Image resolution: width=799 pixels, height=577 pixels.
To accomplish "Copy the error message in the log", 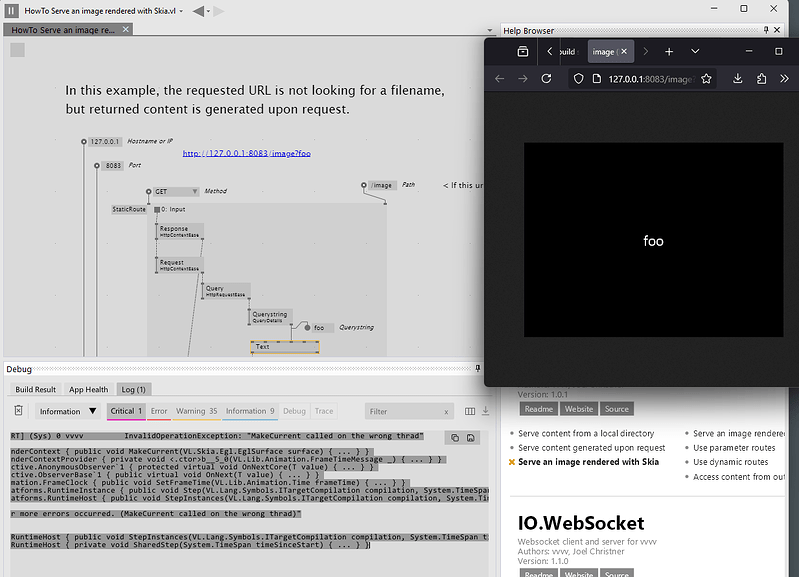I will (x=455, y=437).
